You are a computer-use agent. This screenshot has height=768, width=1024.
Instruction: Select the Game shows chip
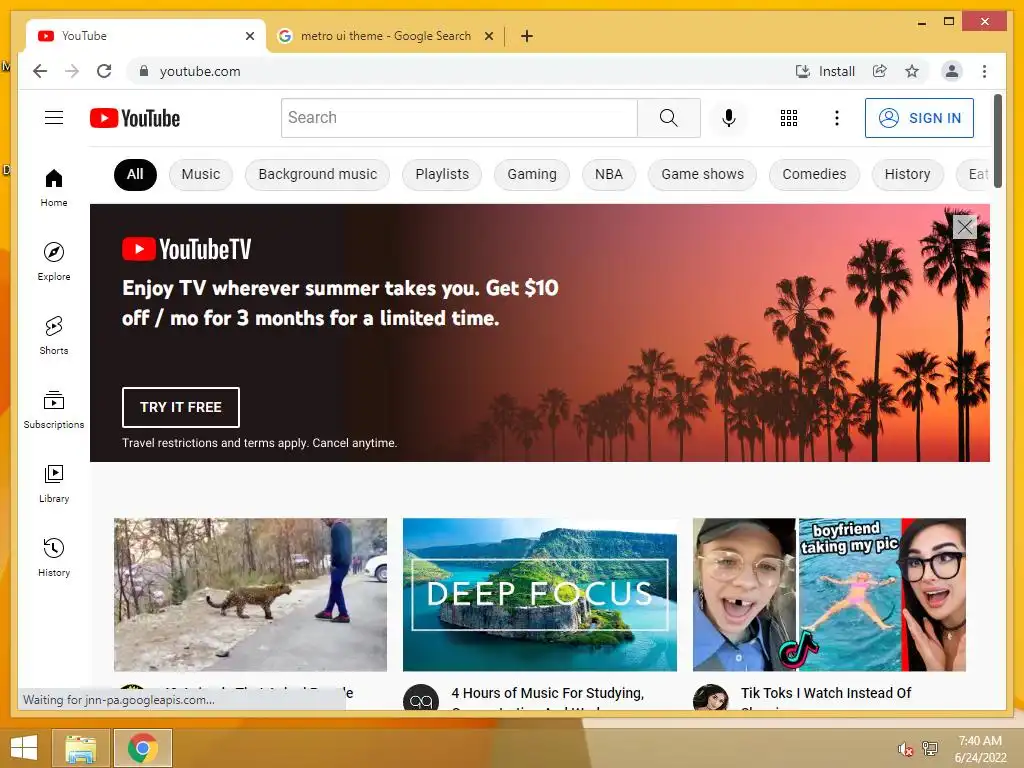pyautogui.click(x=702, y=174)
